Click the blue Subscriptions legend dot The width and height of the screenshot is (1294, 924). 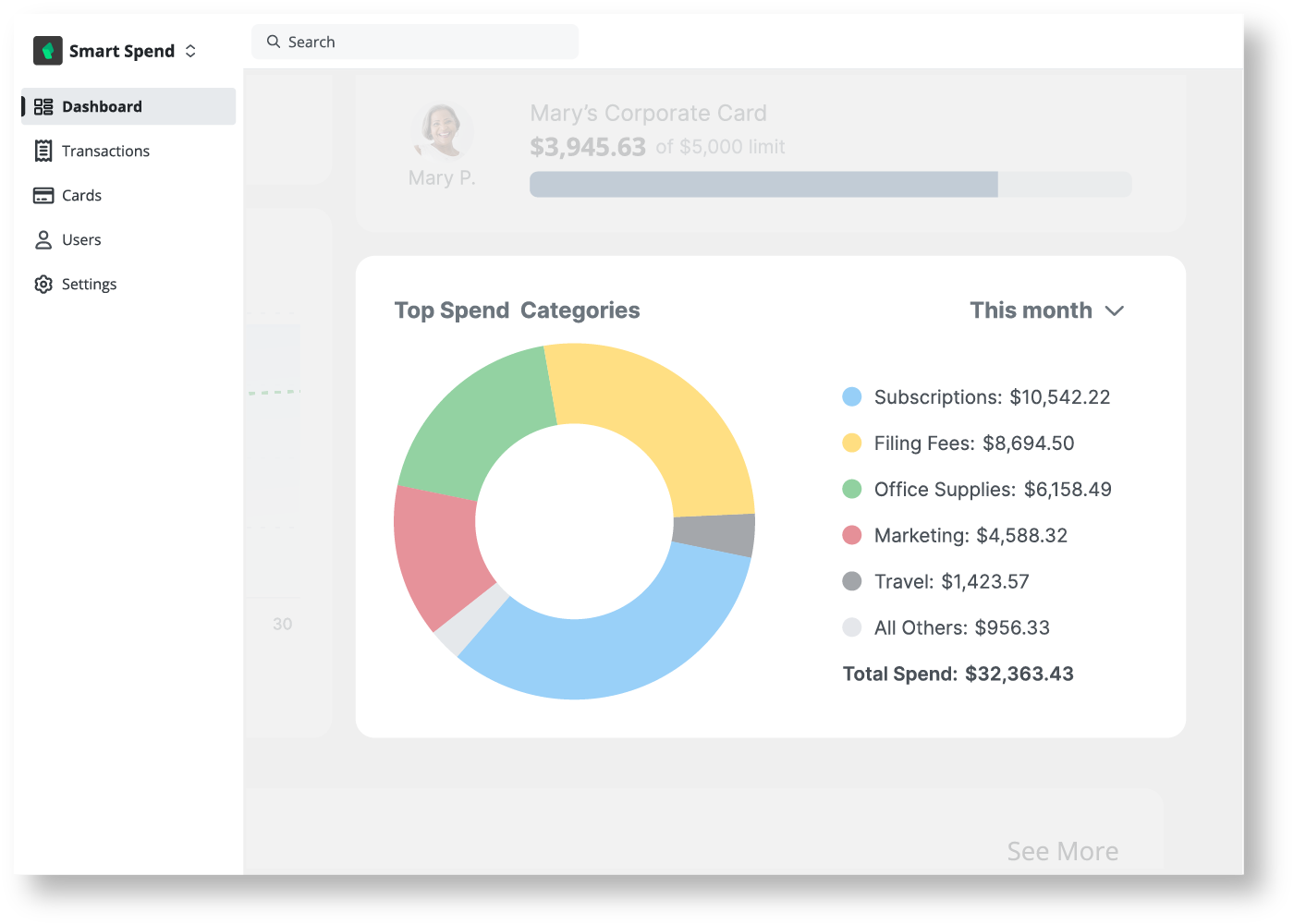point(852,397)
